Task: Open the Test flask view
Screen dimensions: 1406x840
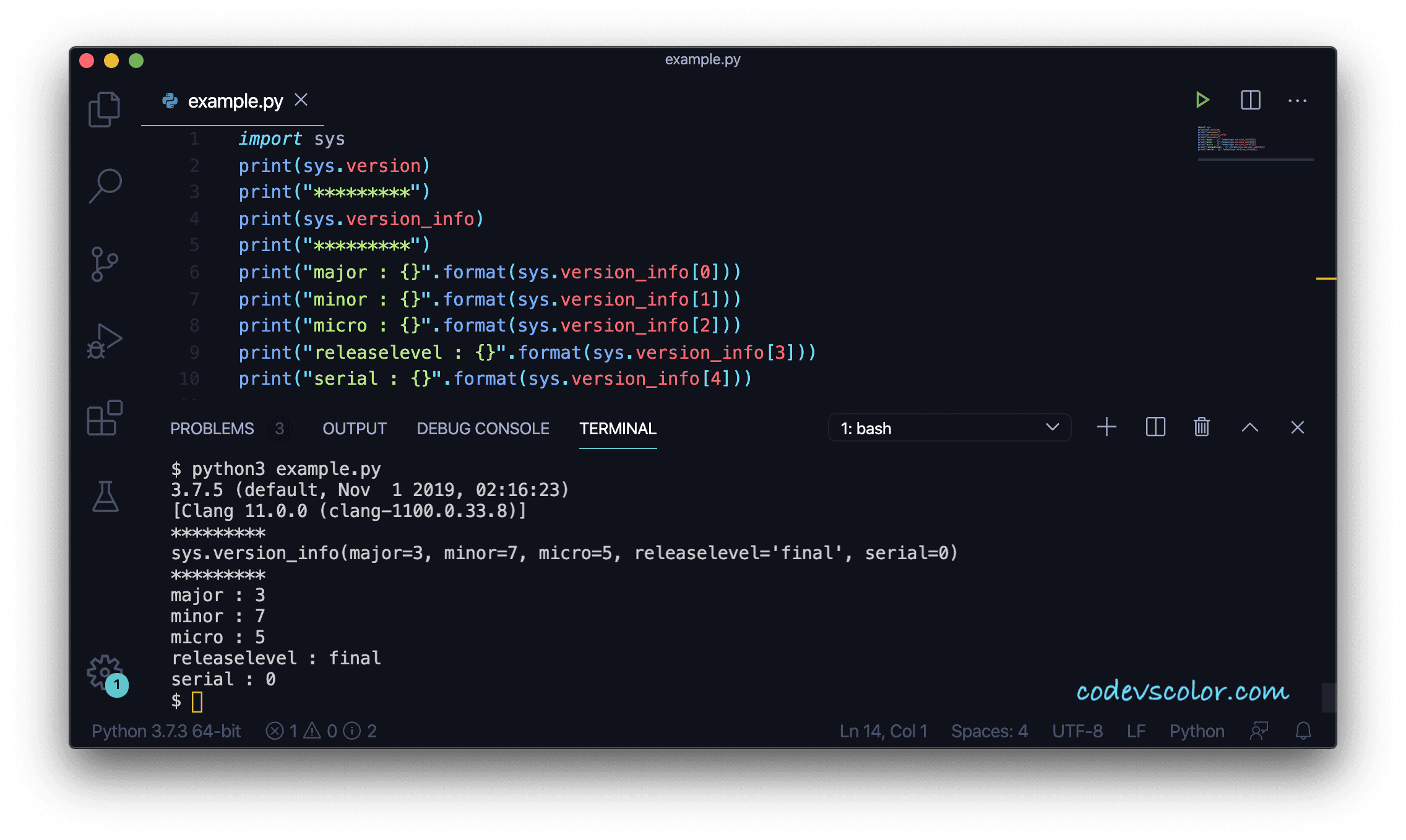Action: click(x=105, y=496)
